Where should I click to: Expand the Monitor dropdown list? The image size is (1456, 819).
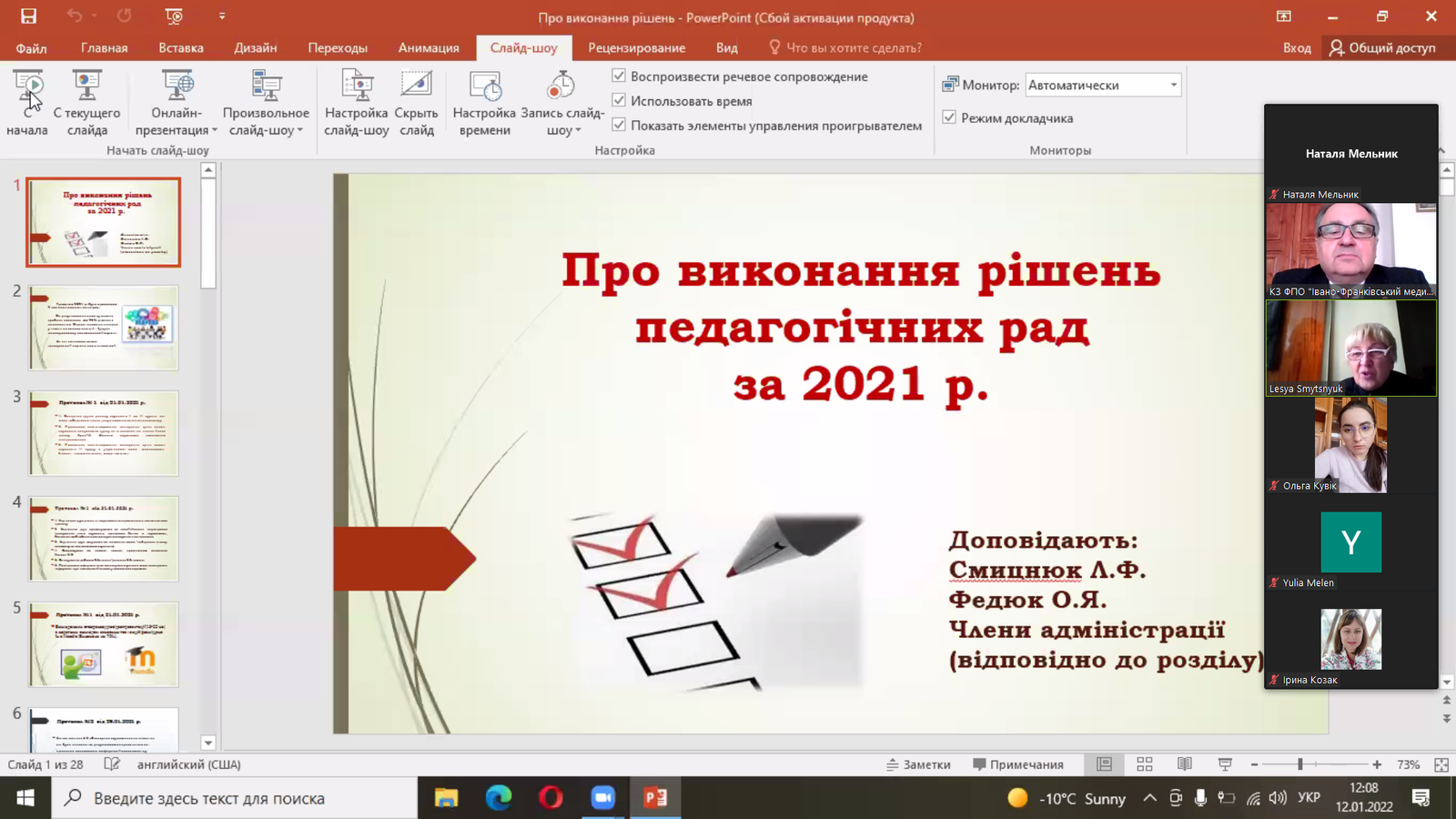[1173, 86]
